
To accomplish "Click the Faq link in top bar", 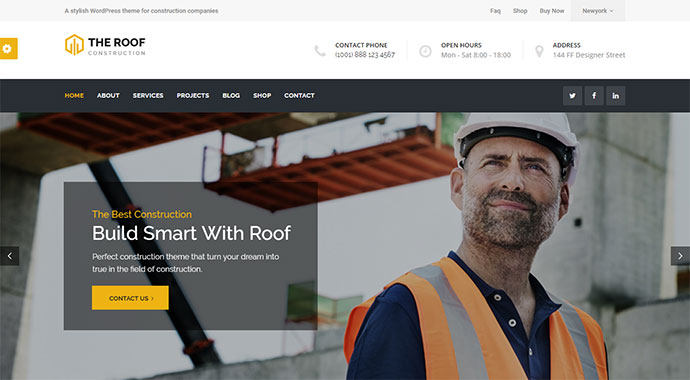I will [495, 11].
